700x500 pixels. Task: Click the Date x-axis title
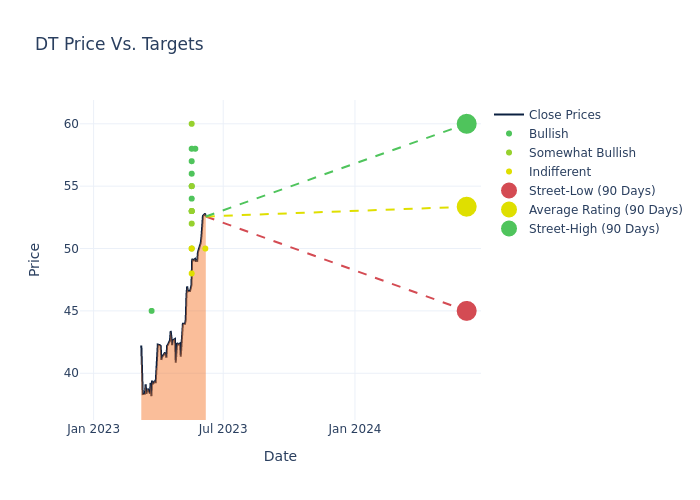[280, 456]
